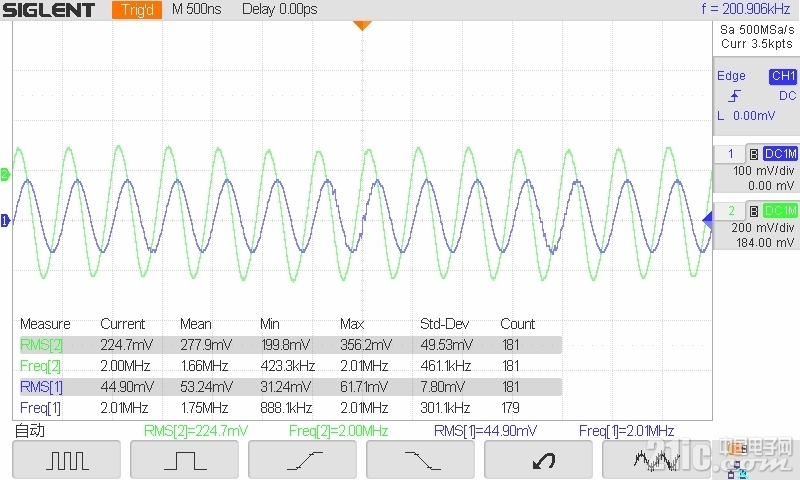
Task: Click the Current column header
Action: (122, 324)
